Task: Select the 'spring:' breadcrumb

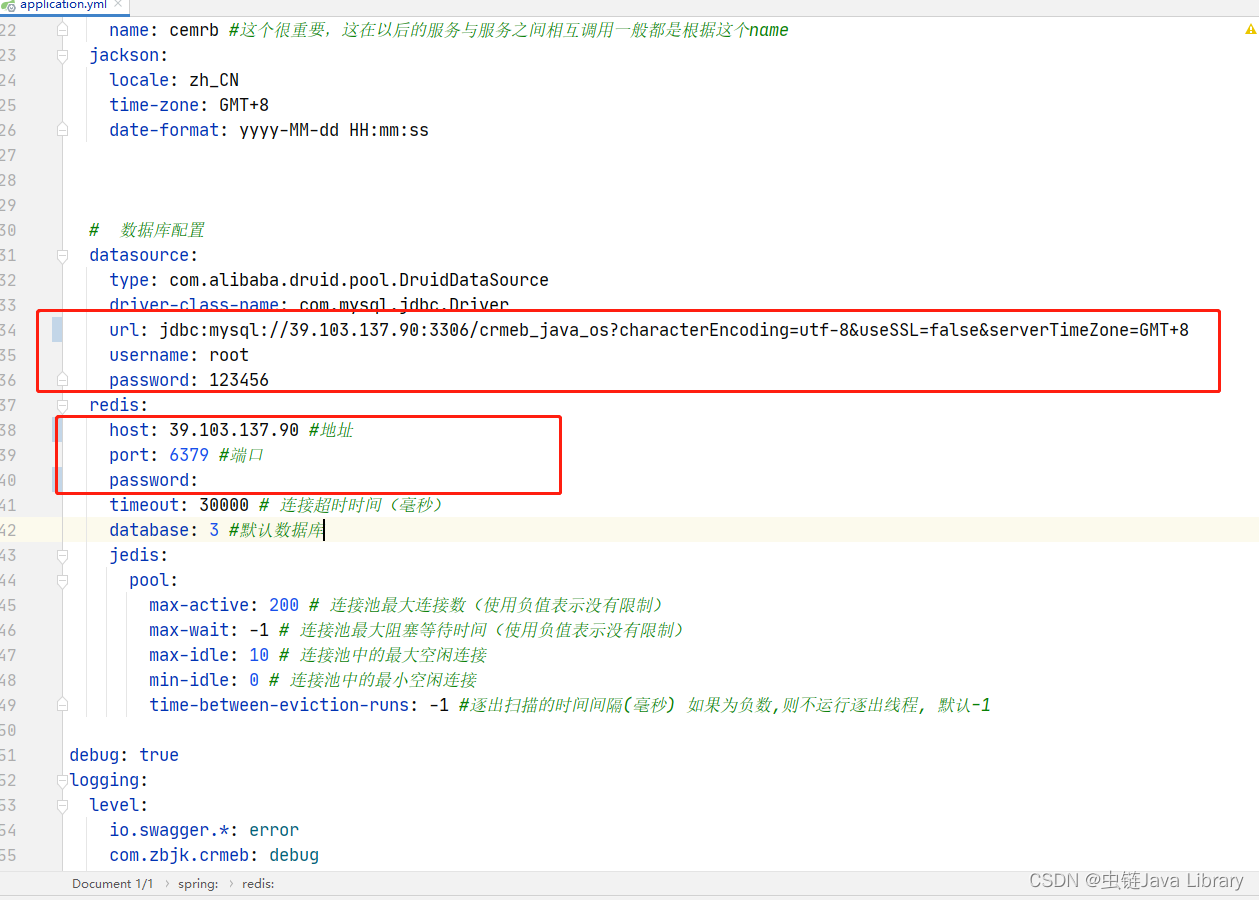Action: click(x=199, y=884)
